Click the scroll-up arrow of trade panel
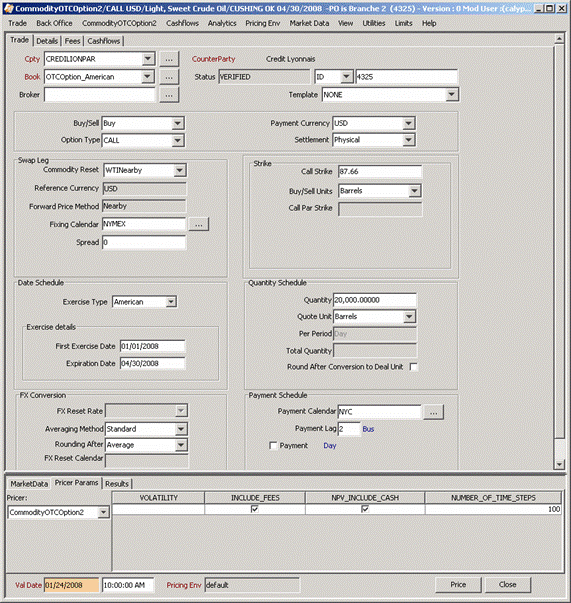This screenshot has width=571, height=603. [x=559, y=38]
